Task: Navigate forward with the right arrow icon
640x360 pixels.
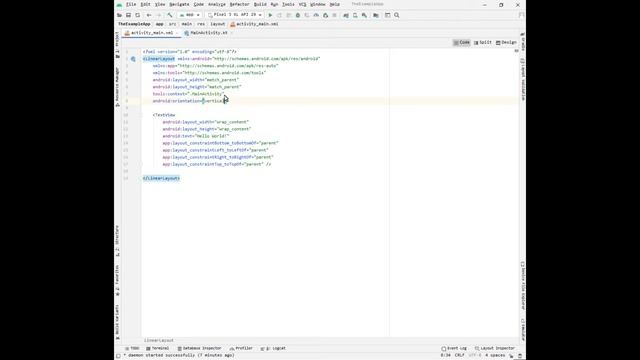Action: pos(159,15)
